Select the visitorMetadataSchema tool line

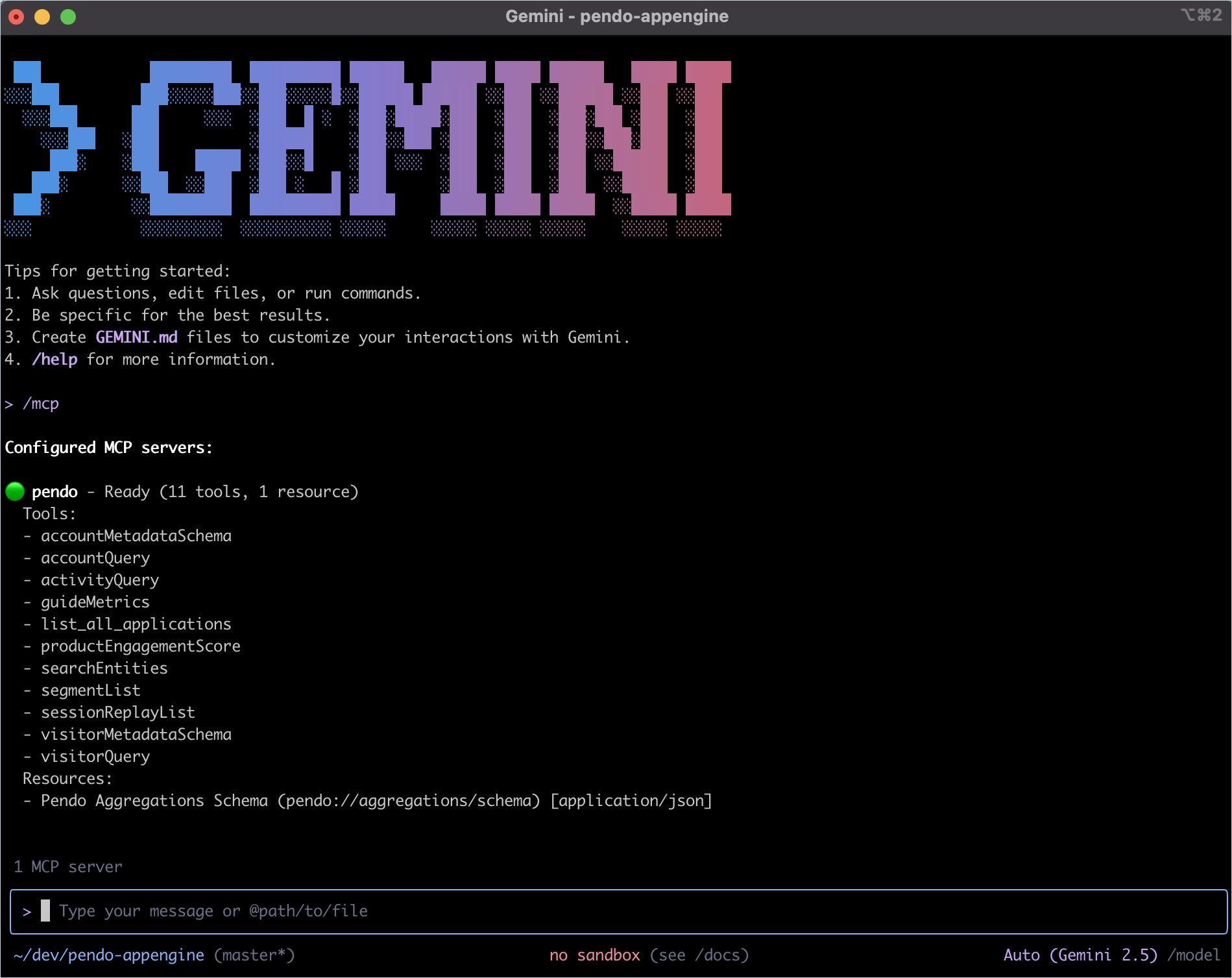[x=128, y=735]
